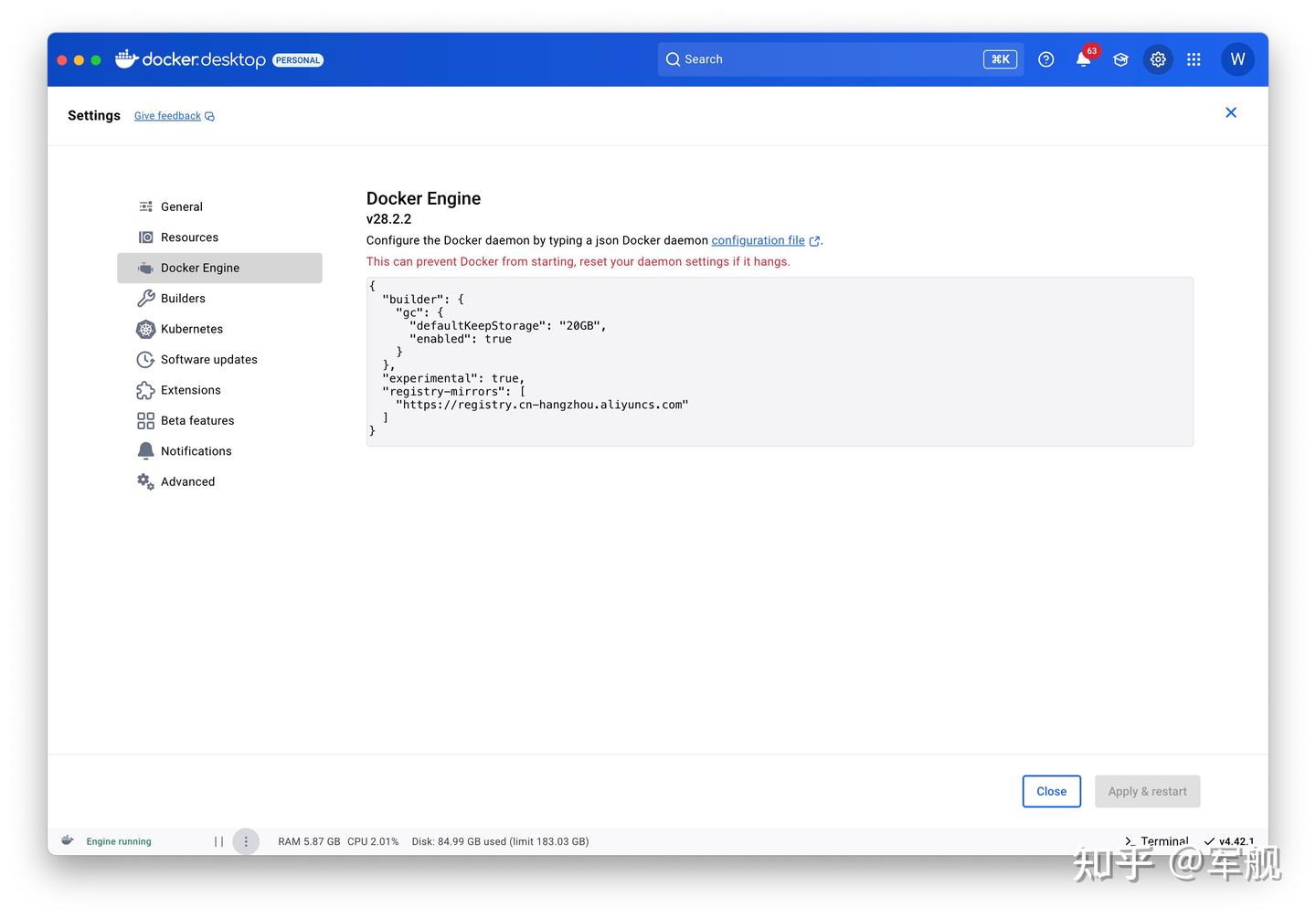The image size is (1316, 918).
Task: Click inside the daemon JSON editor
Action: click(x=777, y=361)
